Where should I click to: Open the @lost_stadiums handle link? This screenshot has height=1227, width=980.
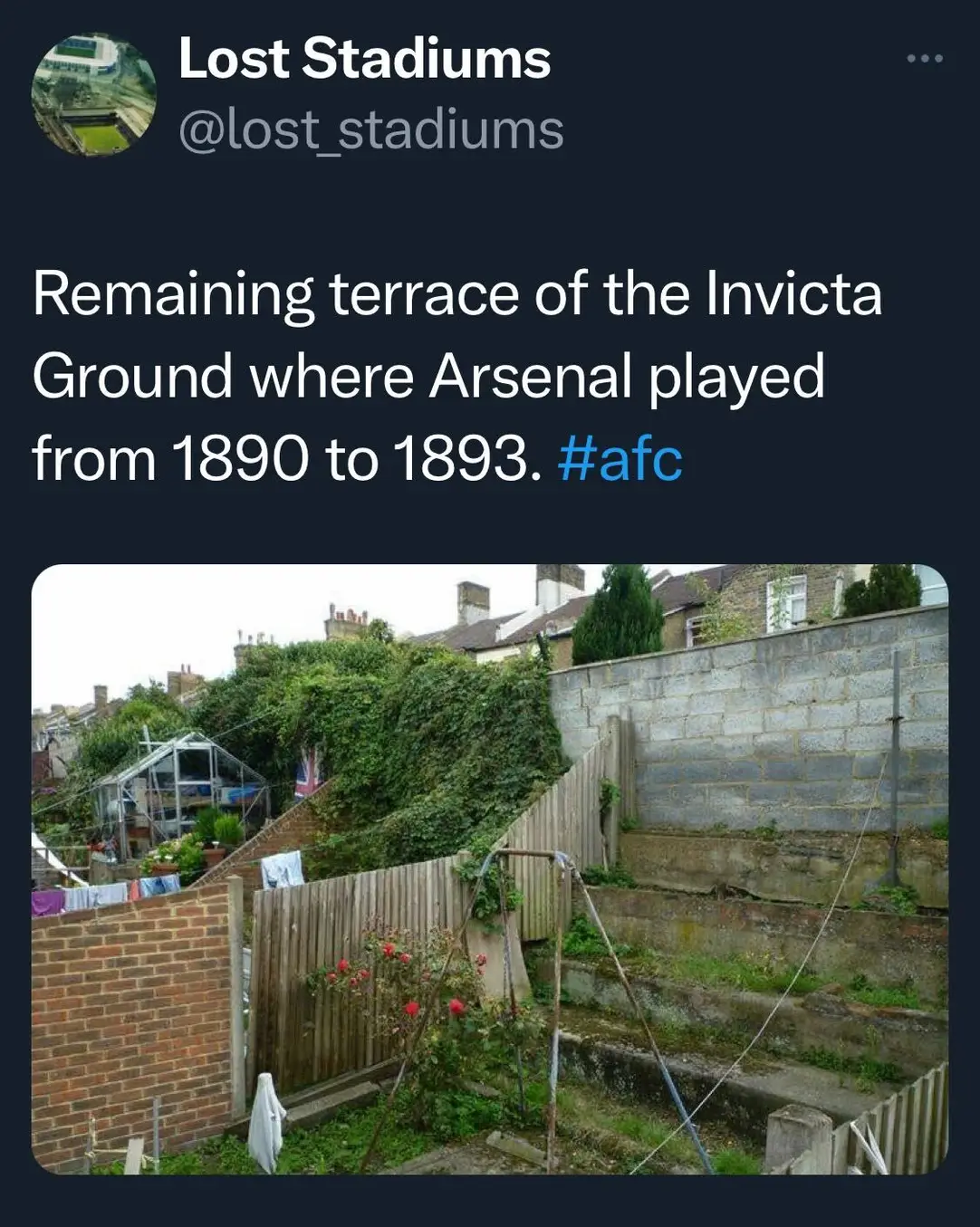pyautogui.click(x=371, y=129)
